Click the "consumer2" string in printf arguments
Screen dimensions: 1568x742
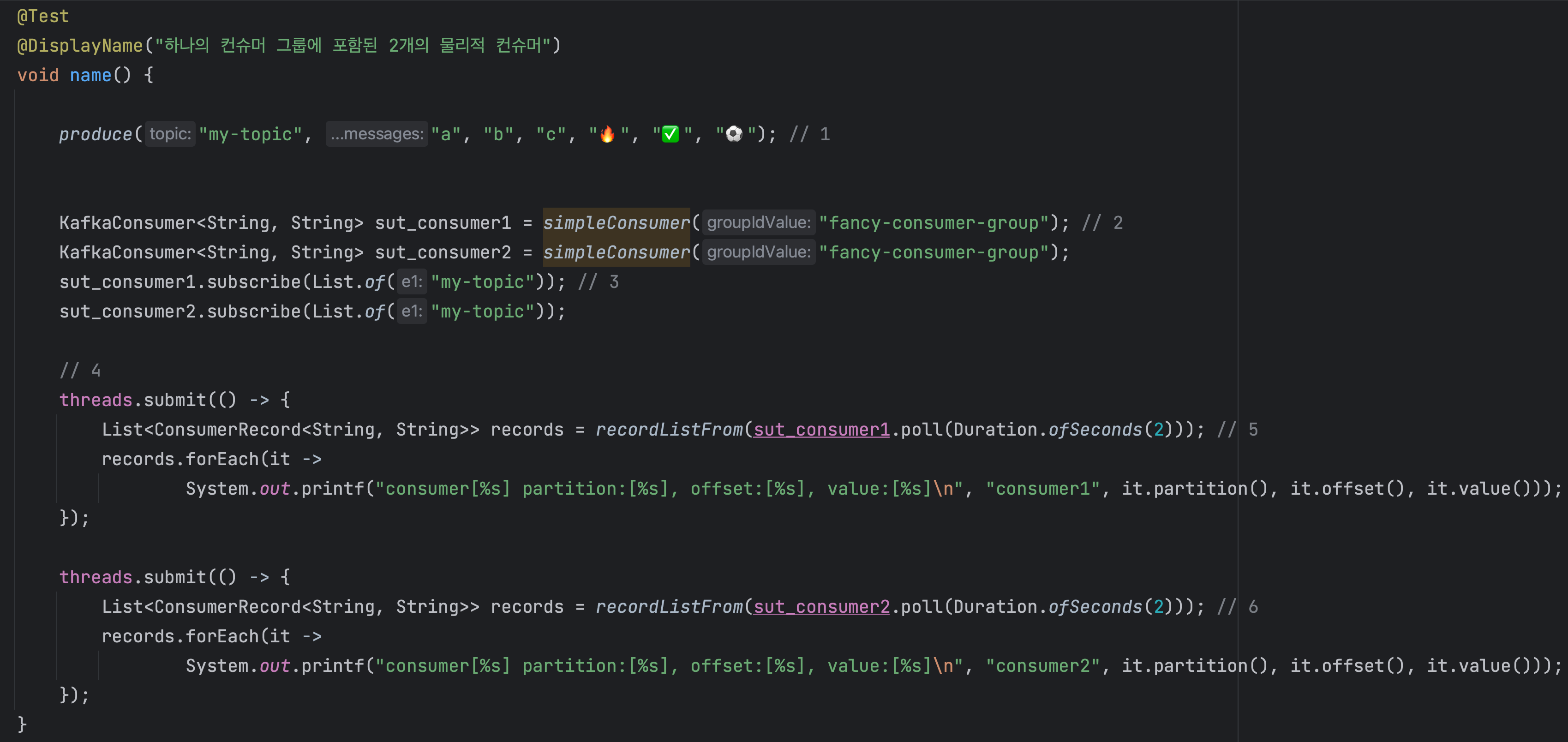click(1043, 666)
